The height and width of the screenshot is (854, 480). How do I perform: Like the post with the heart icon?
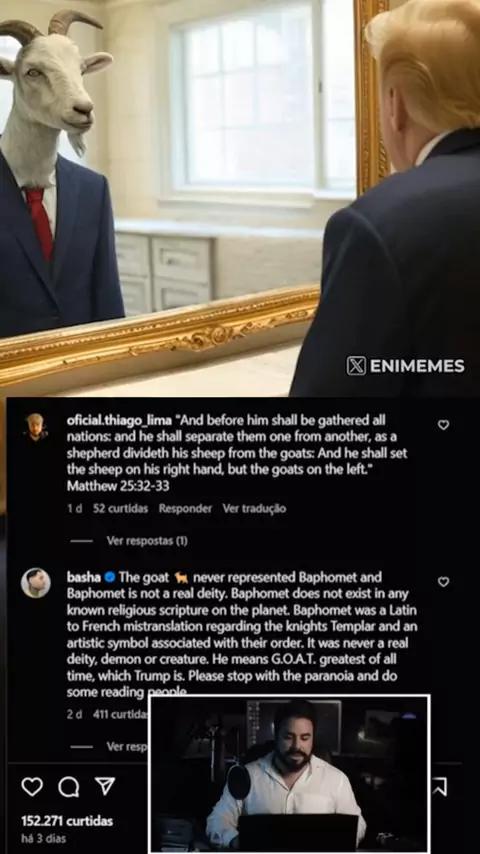click(x=32, y=786)
